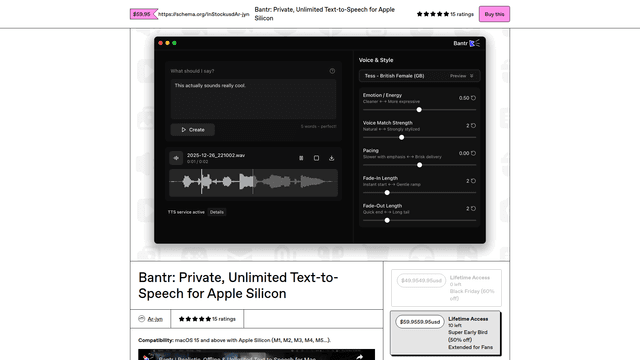The image size is (640, 360).
Task: Open Details next to TTS service active
Action: 217,212
